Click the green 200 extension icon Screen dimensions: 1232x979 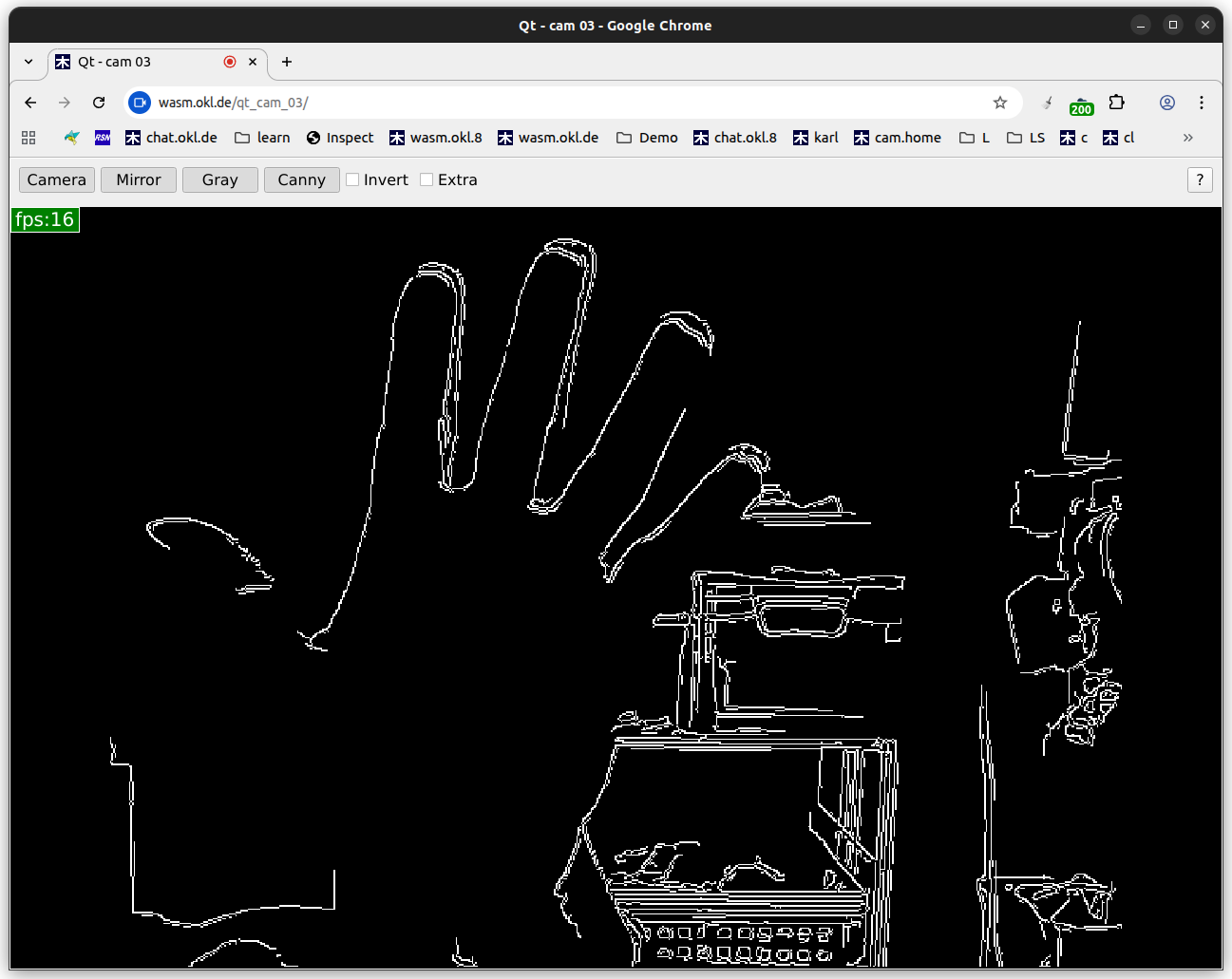[x=1081, y=104]
